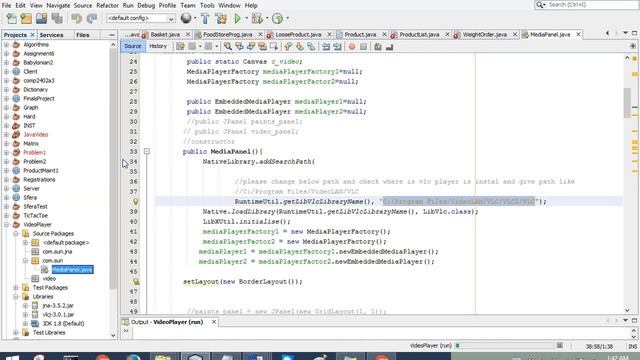Collapse the VideoPlayer project node

6,224
